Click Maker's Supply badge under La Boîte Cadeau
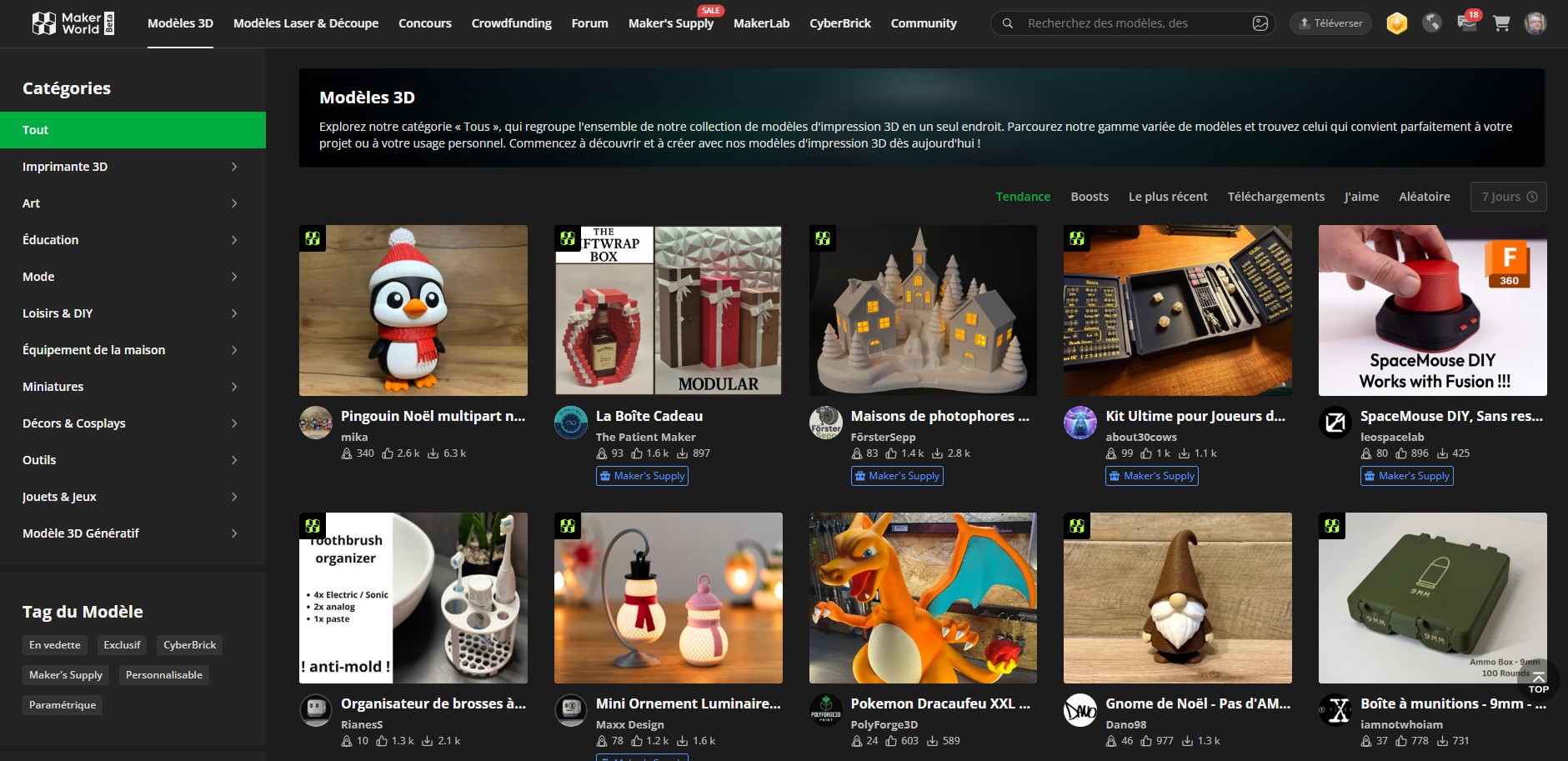The width and height of the screenshot is (1568, 761). click(642, 476)
